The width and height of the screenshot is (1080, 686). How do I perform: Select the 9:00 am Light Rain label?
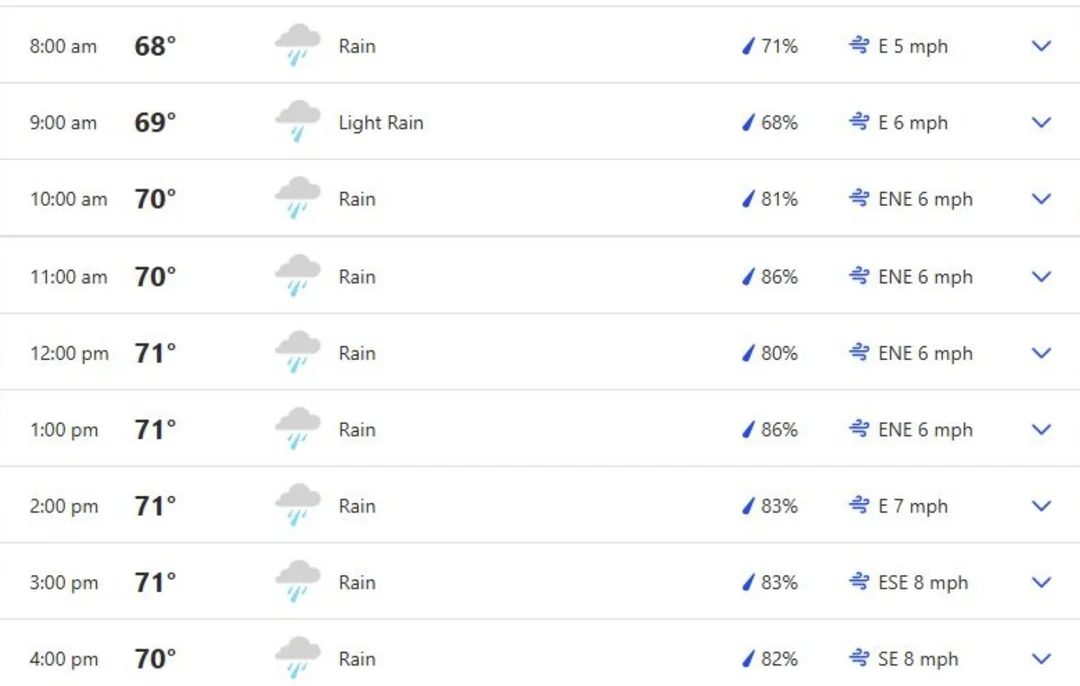(x=381, y=123)
